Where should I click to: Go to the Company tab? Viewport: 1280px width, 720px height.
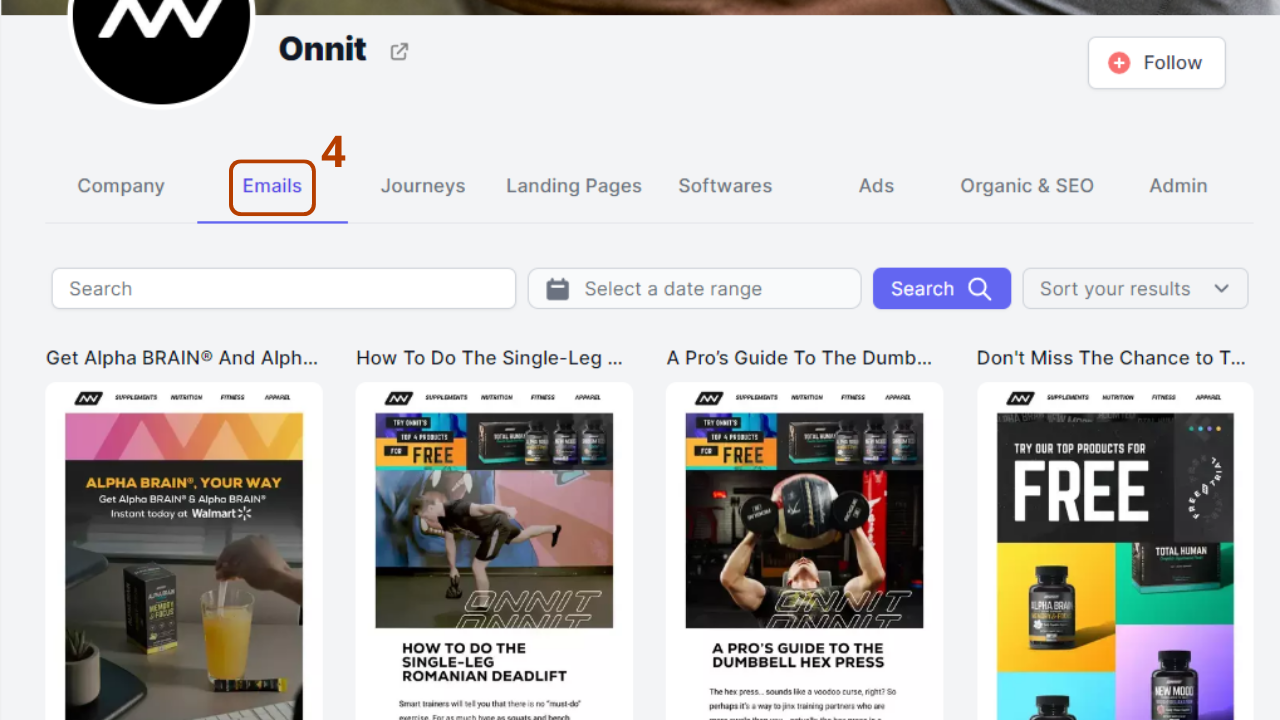pyautogui.click(x=120, y=185)
